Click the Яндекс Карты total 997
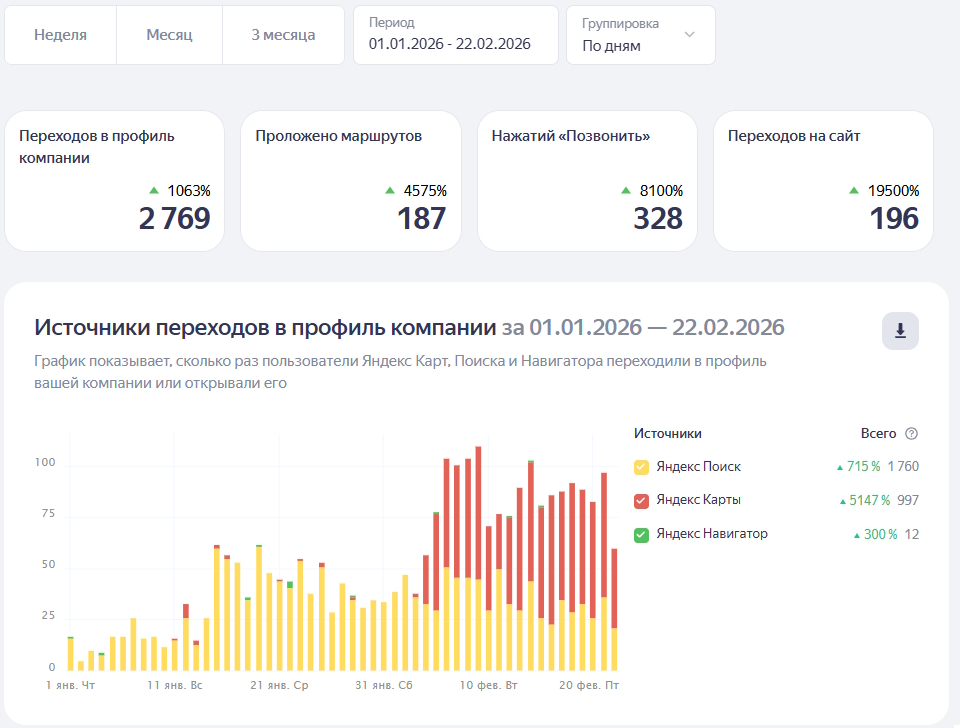The image size is (960, 728). [908, 500]
